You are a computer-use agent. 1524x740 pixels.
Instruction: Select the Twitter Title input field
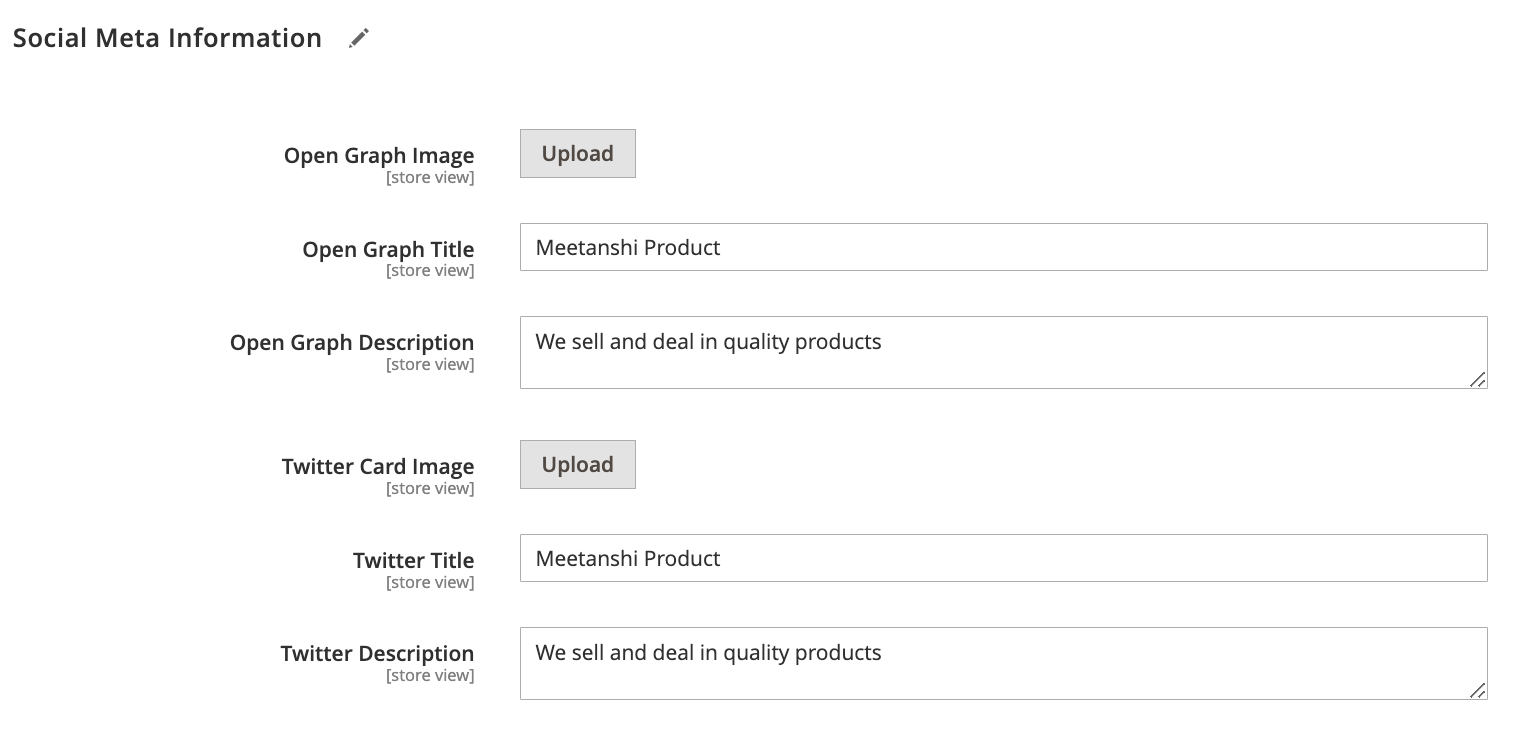[1000, 558]
